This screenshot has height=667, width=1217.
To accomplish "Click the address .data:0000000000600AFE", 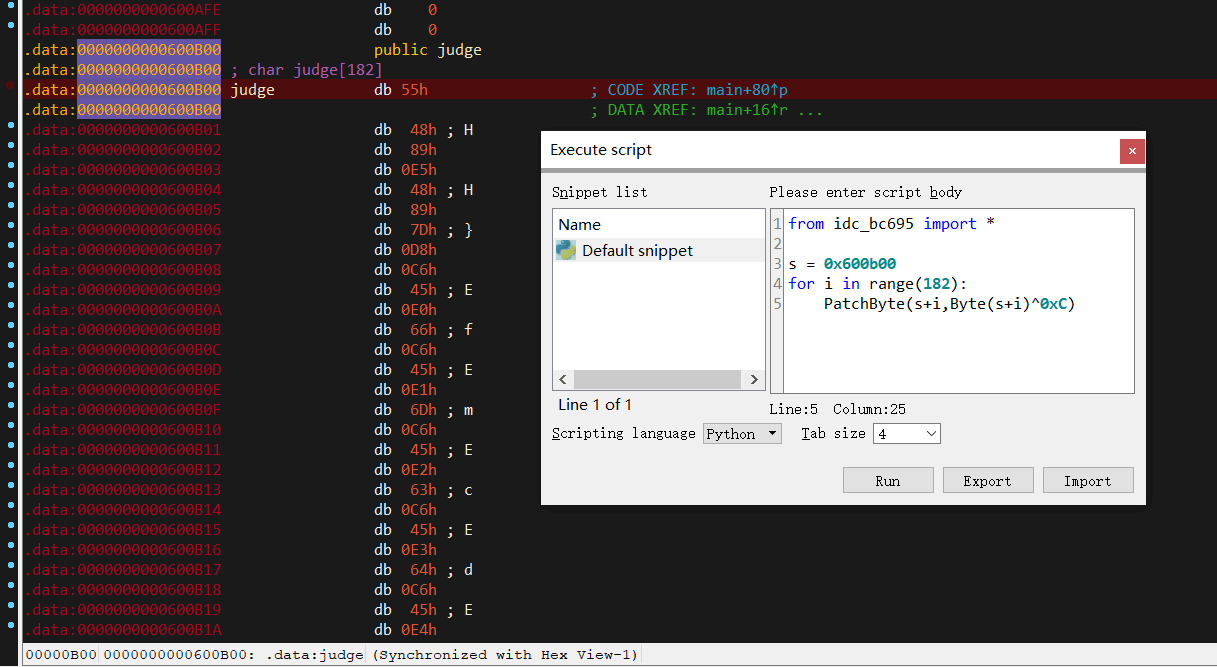I will tap(122, 10).
